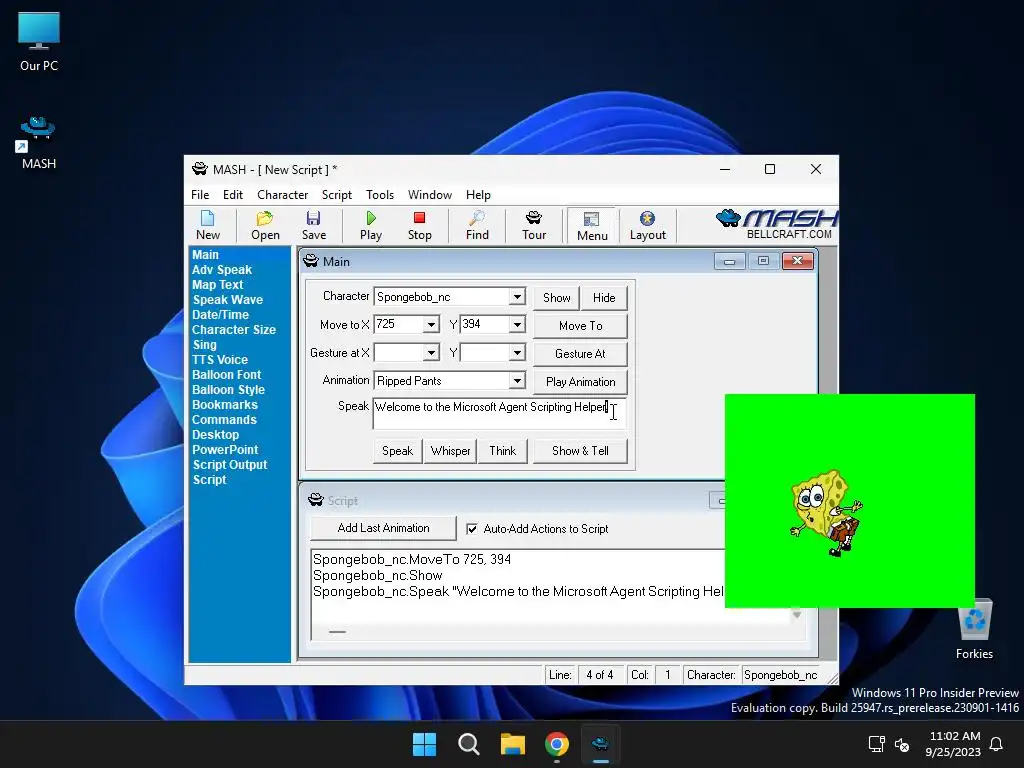Click the Spongebob agent character
1024x768 pixels.
pyautogui.click(x=825, y=512)
